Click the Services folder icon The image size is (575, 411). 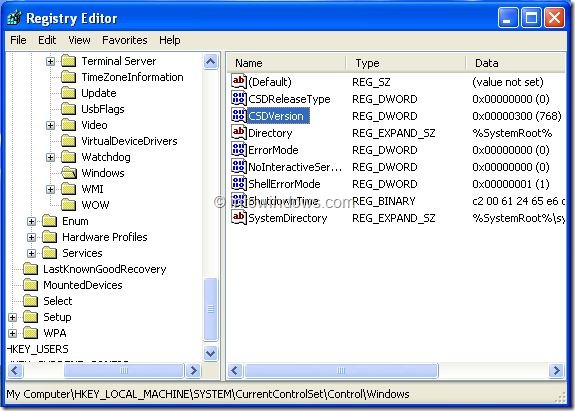pos(50,253)
